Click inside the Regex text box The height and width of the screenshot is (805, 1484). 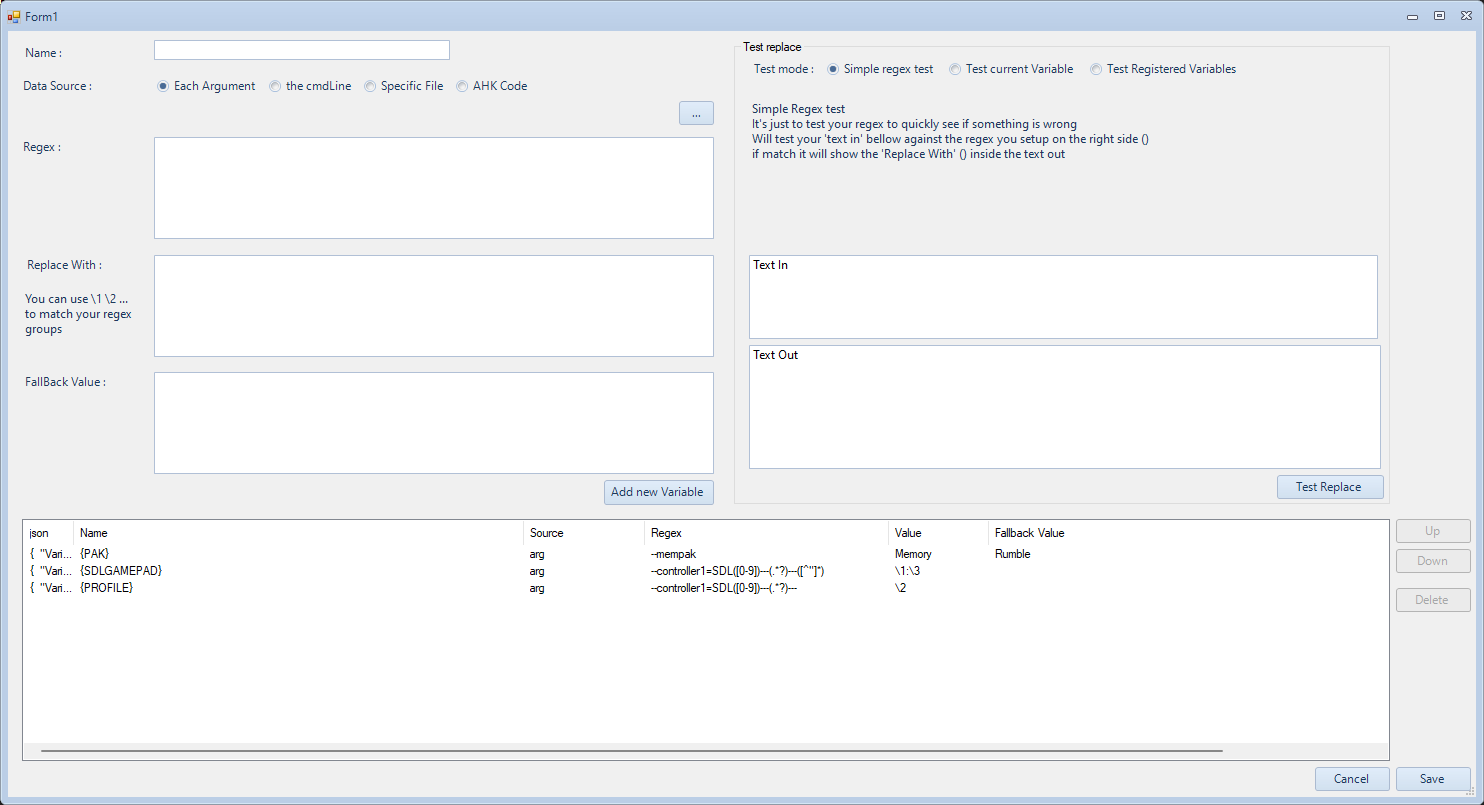coord(433,188)
